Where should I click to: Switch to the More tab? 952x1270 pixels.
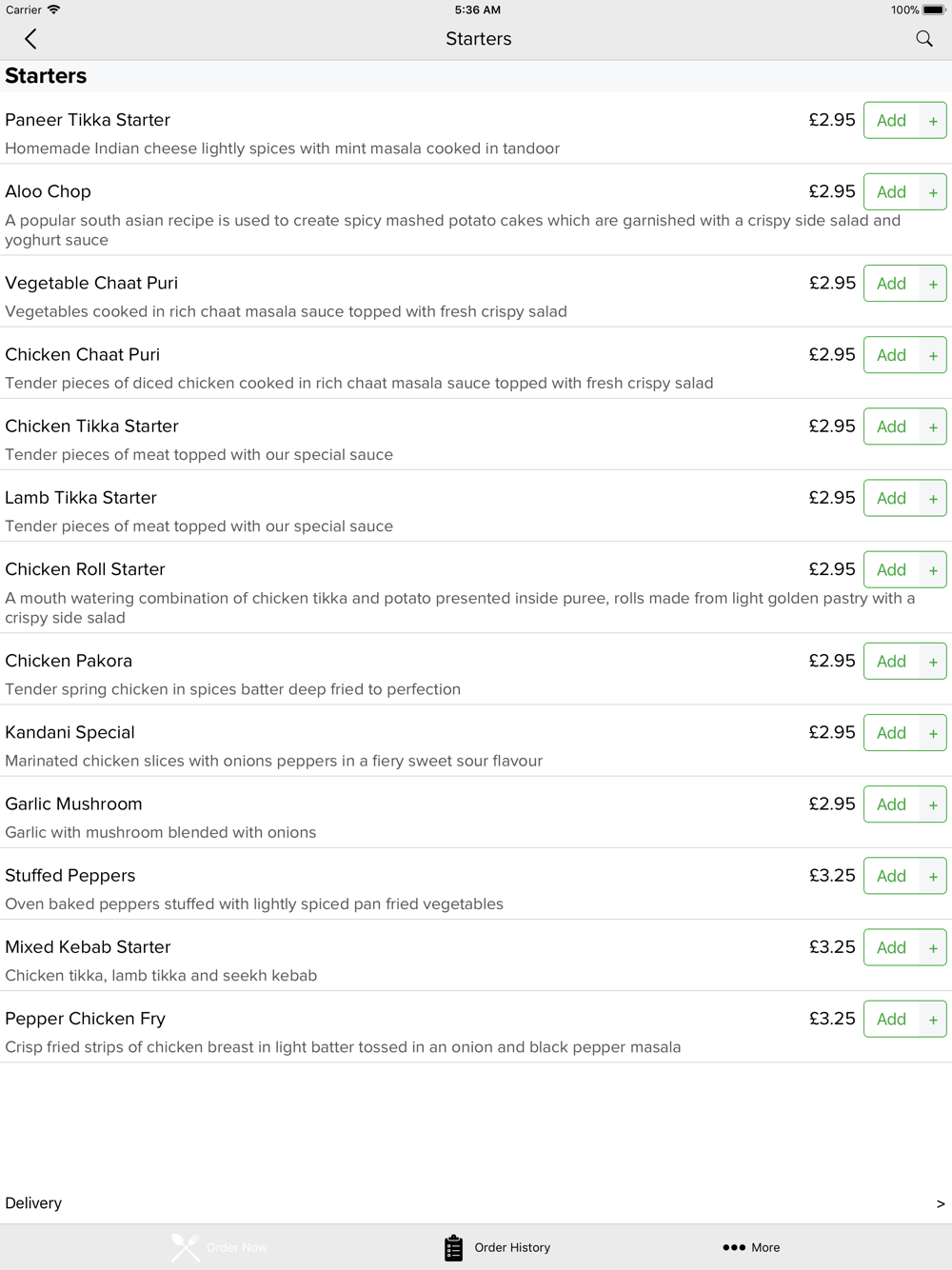[x=751, y=1247]
